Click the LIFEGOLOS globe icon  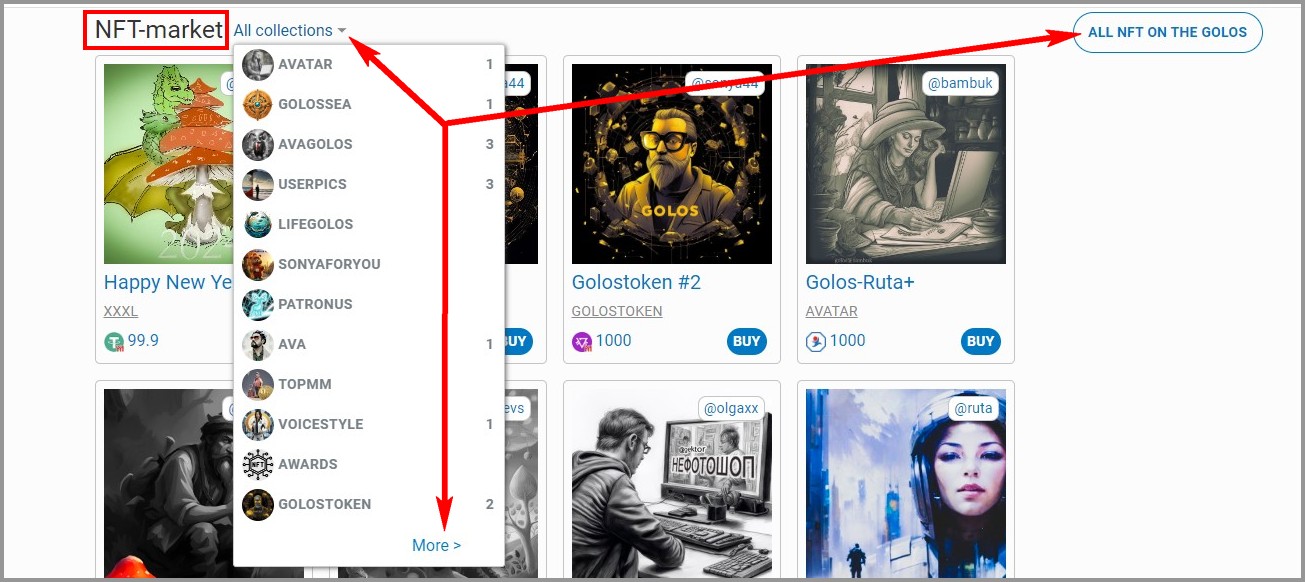[x=258, y=224]
